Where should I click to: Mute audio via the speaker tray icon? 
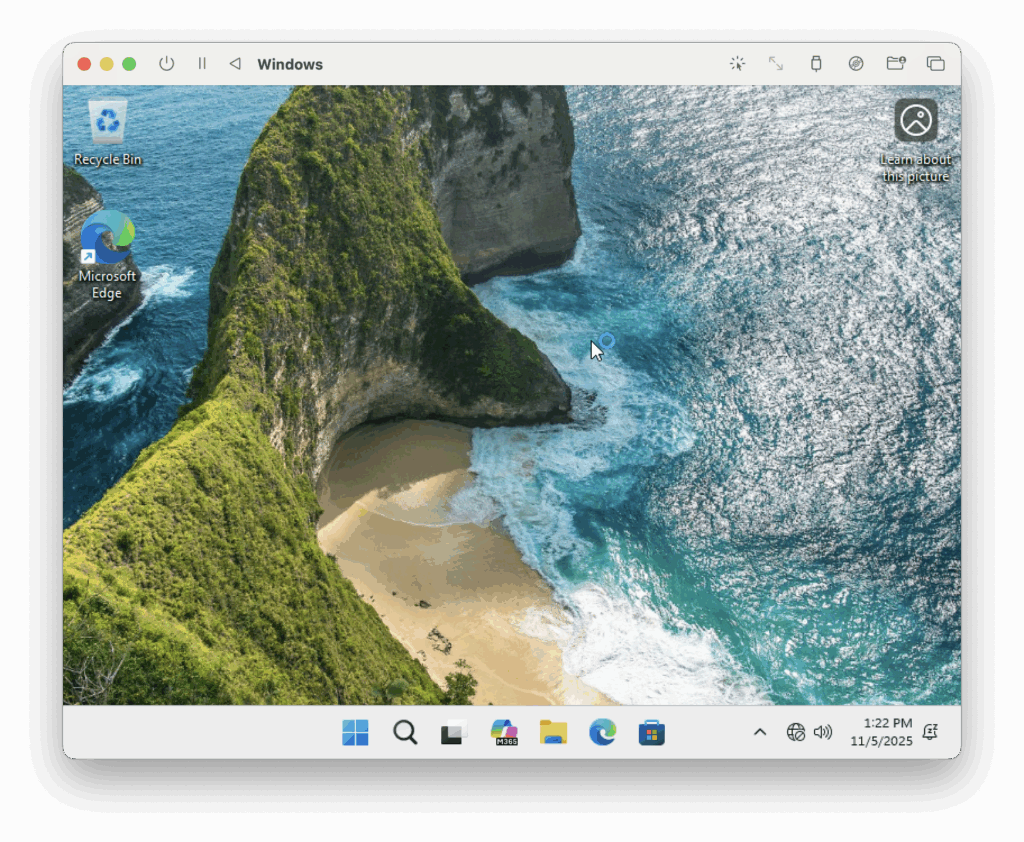coord(822,732)
